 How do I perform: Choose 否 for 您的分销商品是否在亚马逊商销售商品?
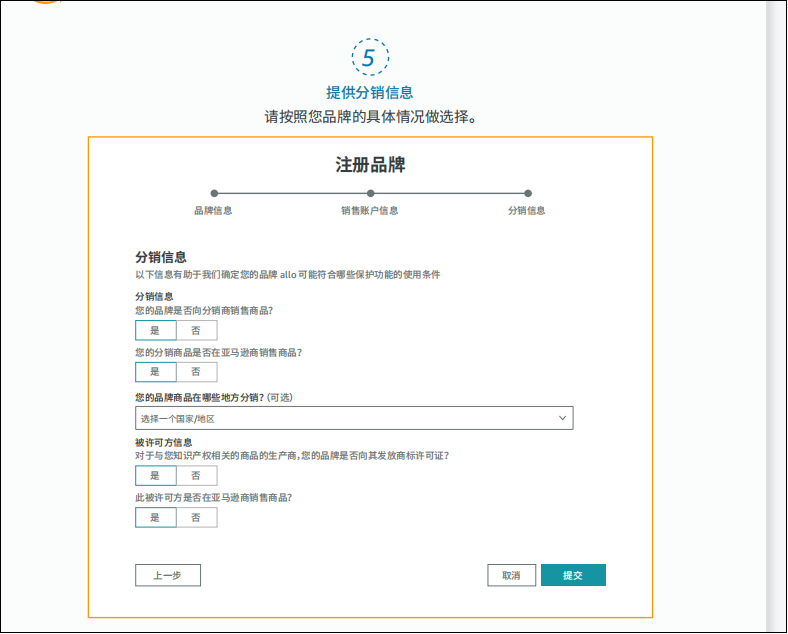(x=196, y=372)
